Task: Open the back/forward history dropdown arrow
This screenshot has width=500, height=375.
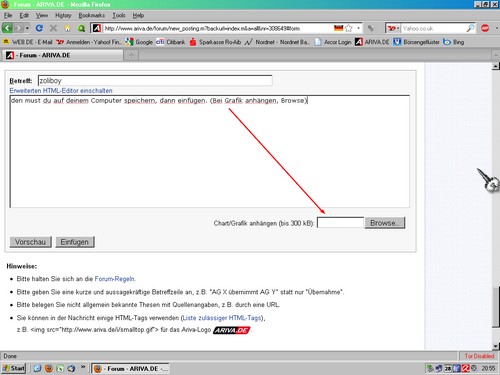Action: coord(27,28)
